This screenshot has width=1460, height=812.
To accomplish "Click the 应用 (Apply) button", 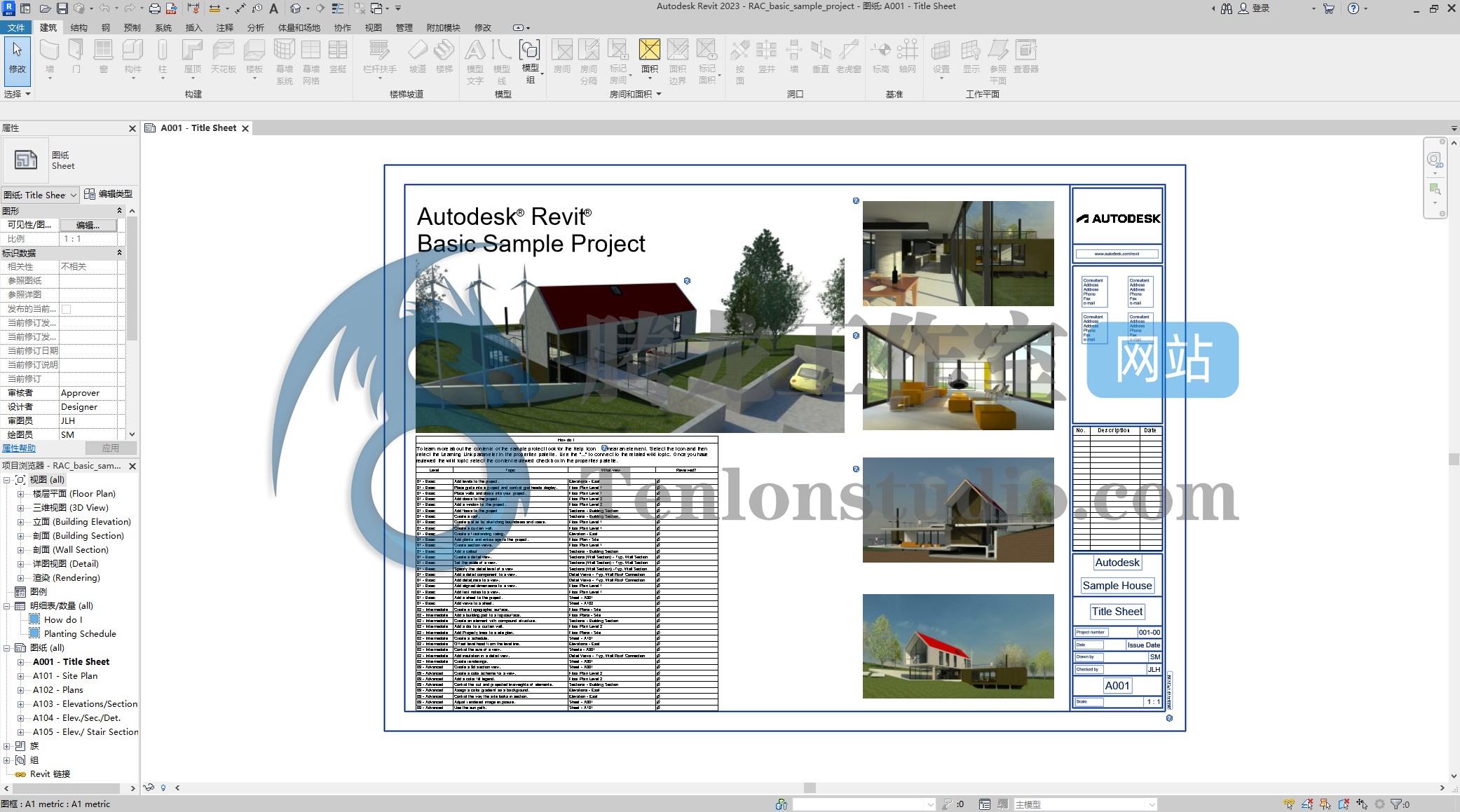I will click(x=111, y=448).
